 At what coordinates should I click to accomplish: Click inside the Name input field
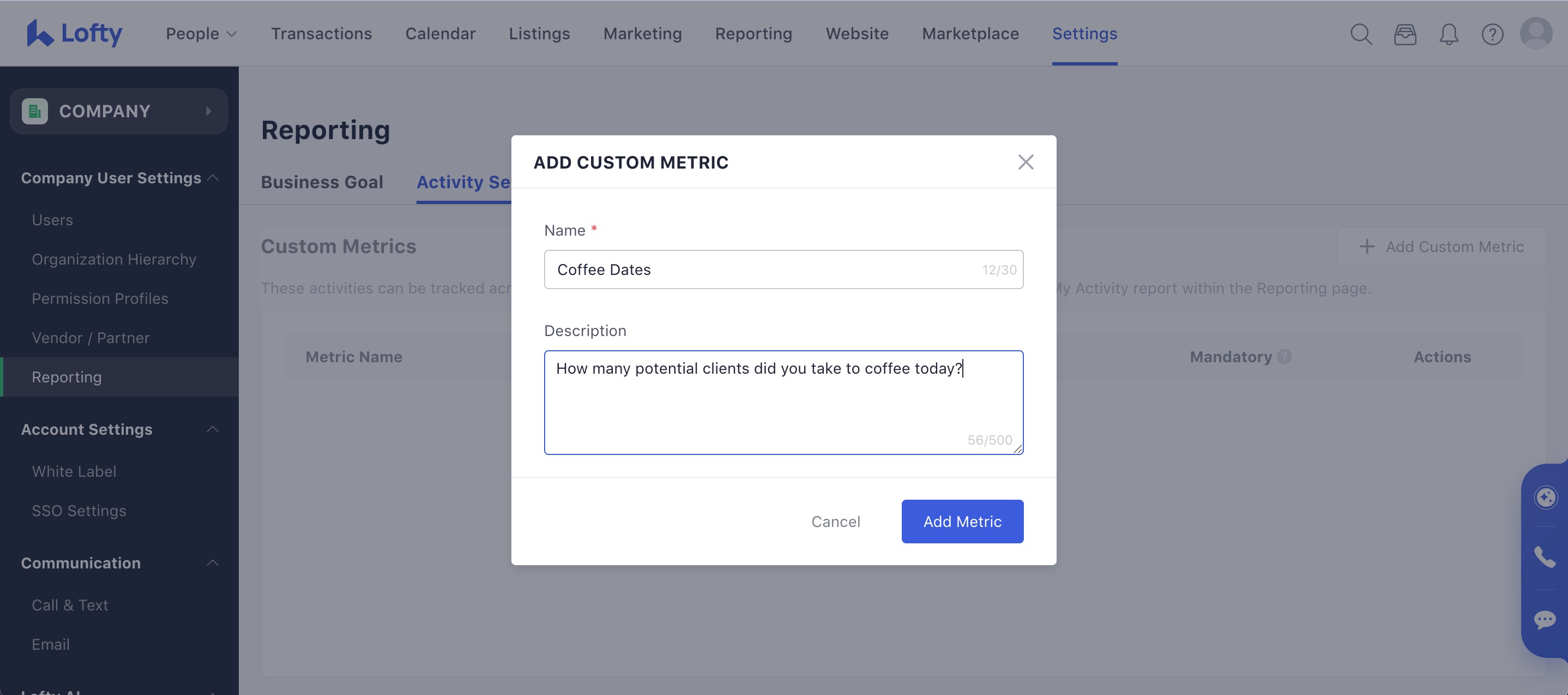point(783,269)
